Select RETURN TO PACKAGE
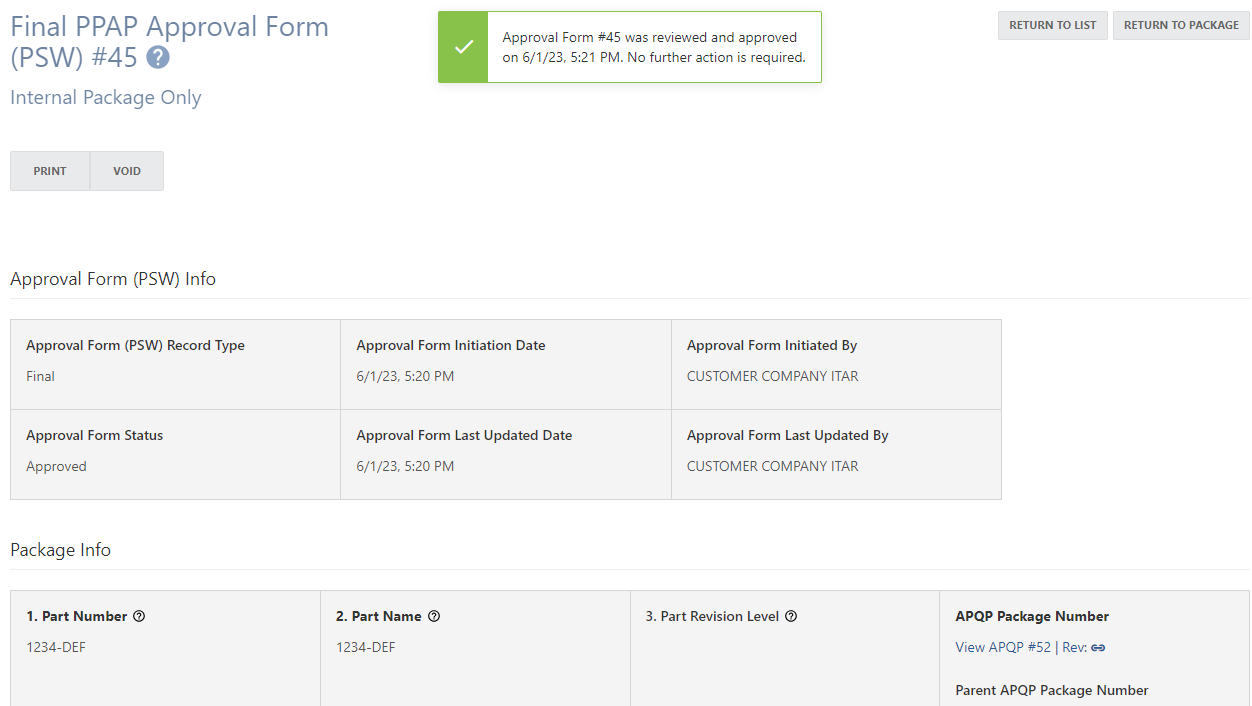Screen dimensions: 1252x706 pos(1181,25)
